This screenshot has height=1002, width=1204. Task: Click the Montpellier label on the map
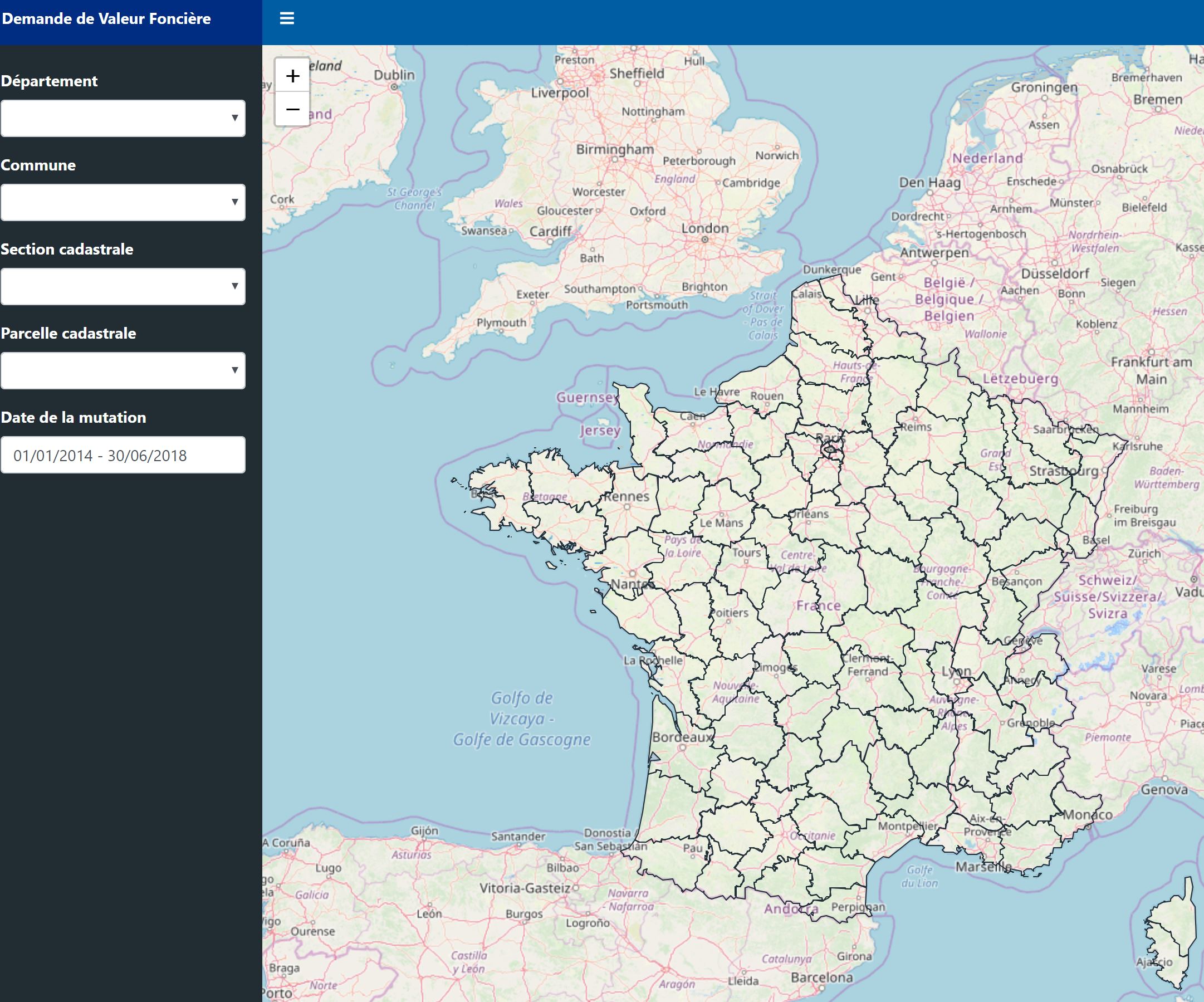pos(908,826)
